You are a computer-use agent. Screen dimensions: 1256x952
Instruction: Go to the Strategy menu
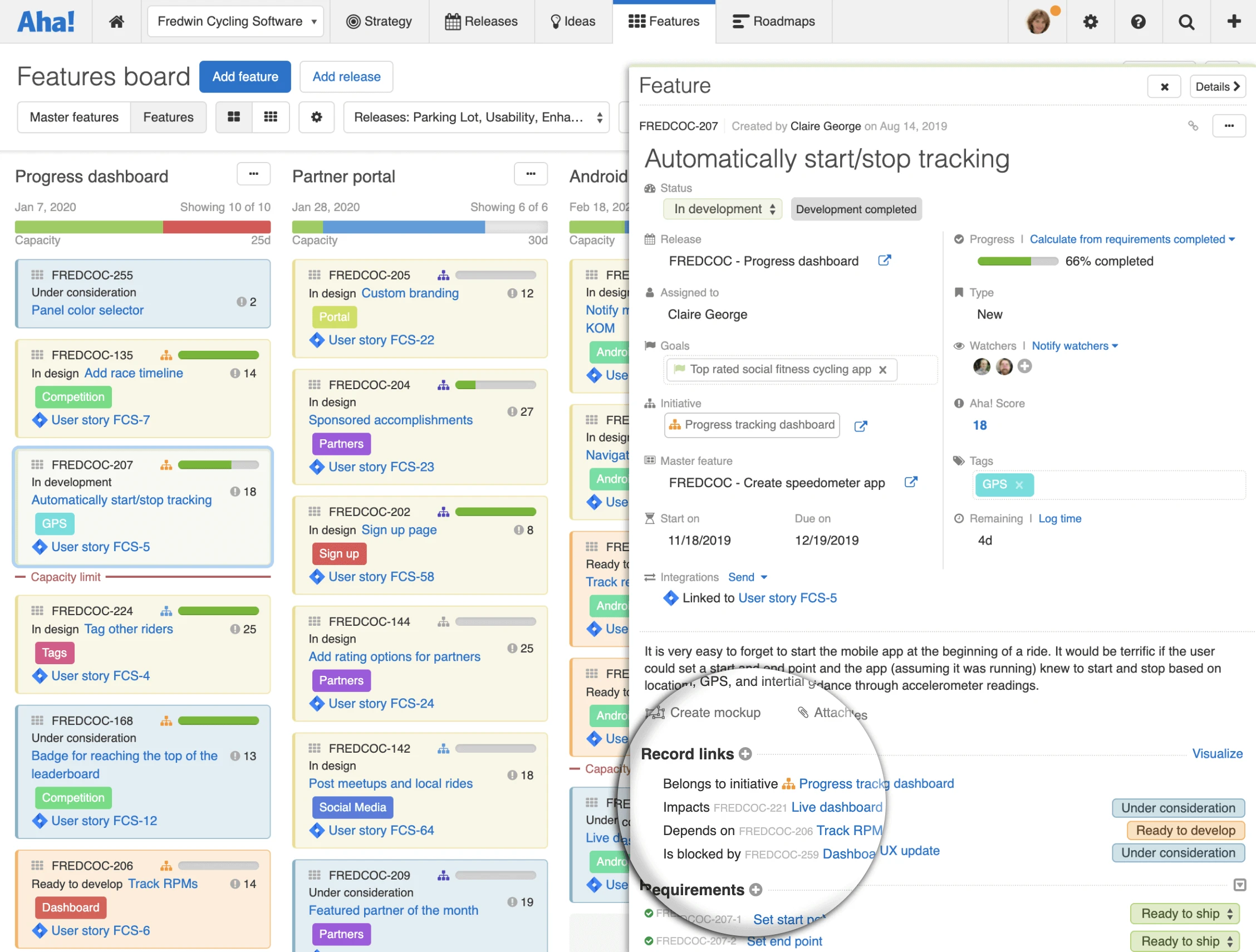(x=379, y=22)
